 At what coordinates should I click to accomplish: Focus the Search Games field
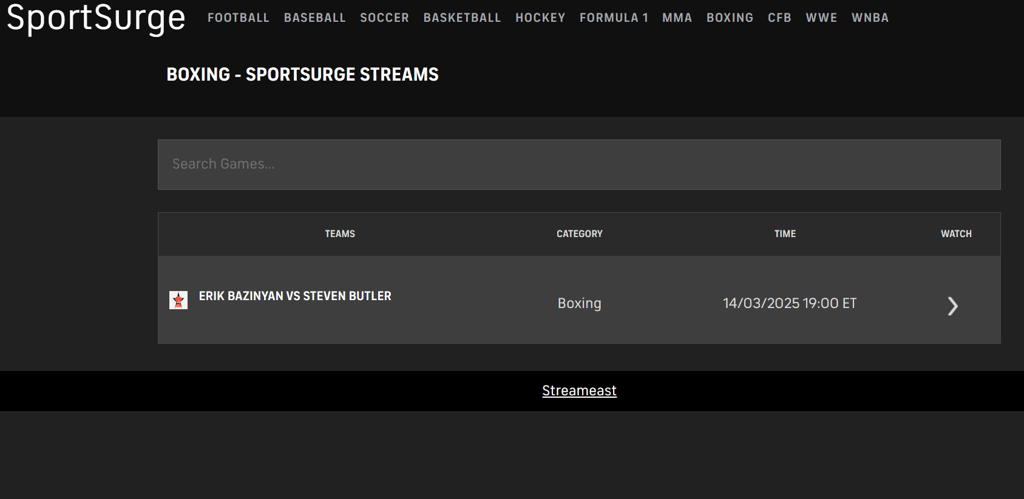(579, 164)
